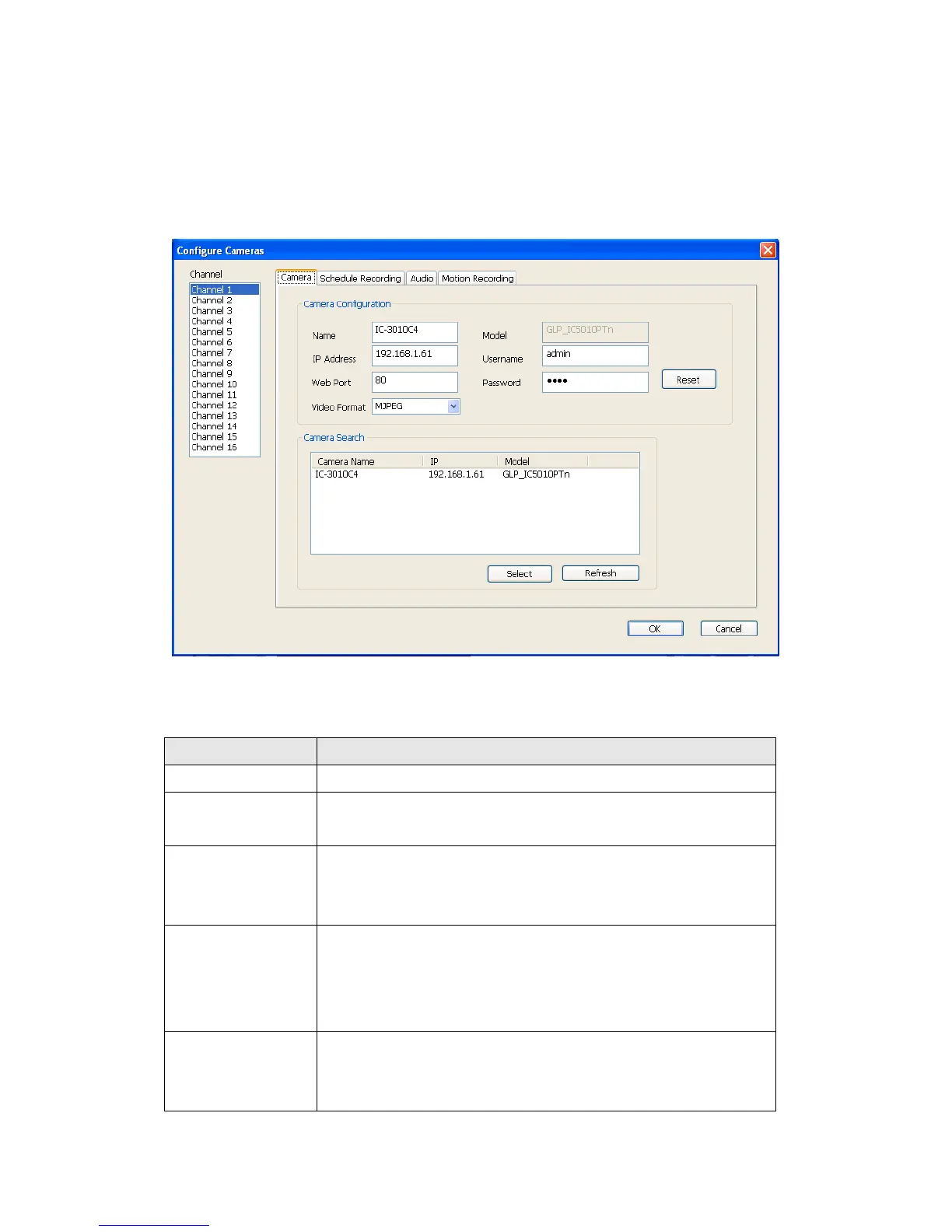Screen dimensions: 952x1232
Task: Select Channel 5 in the list
Action: [x=225, y=331]
